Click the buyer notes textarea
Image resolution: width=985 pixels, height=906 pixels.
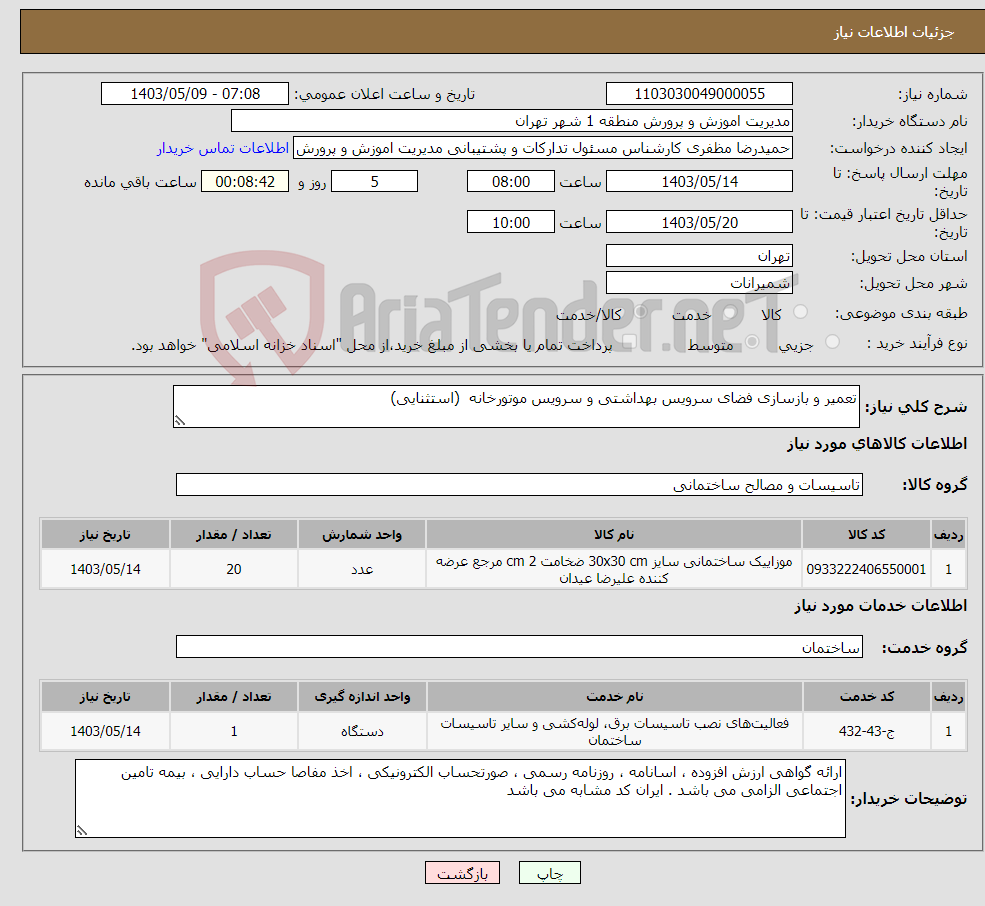[x=460, y=799]
